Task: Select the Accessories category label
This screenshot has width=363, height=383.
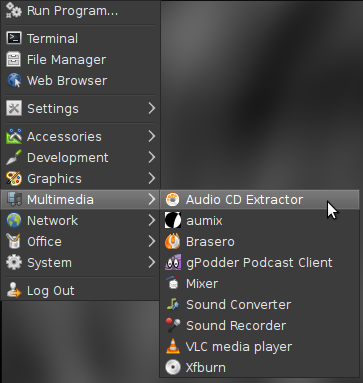Action: (x=64, y=136)
